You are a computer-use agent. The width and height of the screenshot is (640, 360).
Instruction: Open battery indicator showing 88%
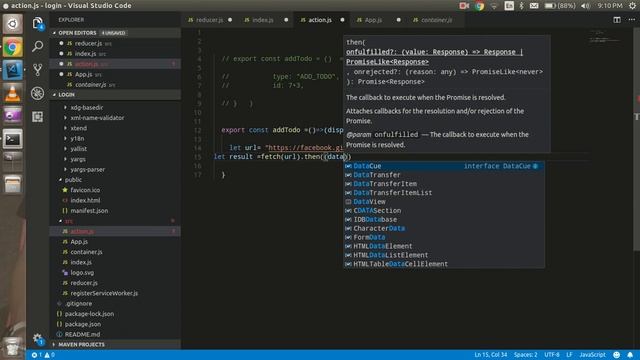point(560,6)
